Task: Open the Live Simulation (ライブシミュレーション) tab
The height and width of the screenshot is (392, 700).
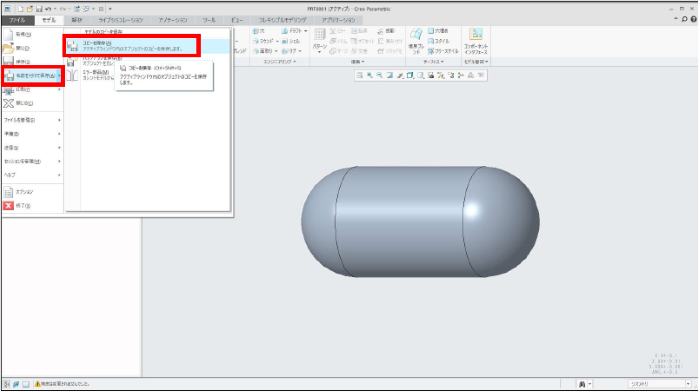Action: pyautogui.click(x=121, y=20)
